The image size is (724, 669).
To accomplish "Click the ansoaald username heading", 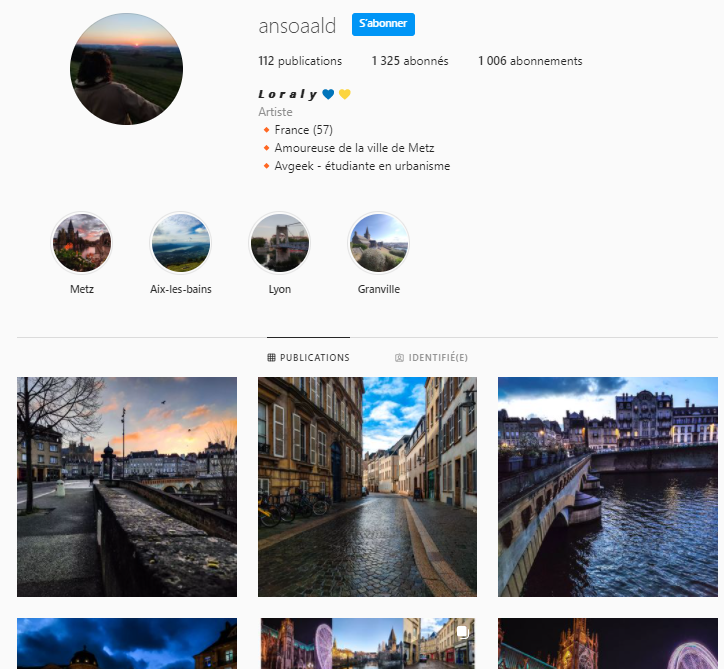I will point(297,25).
